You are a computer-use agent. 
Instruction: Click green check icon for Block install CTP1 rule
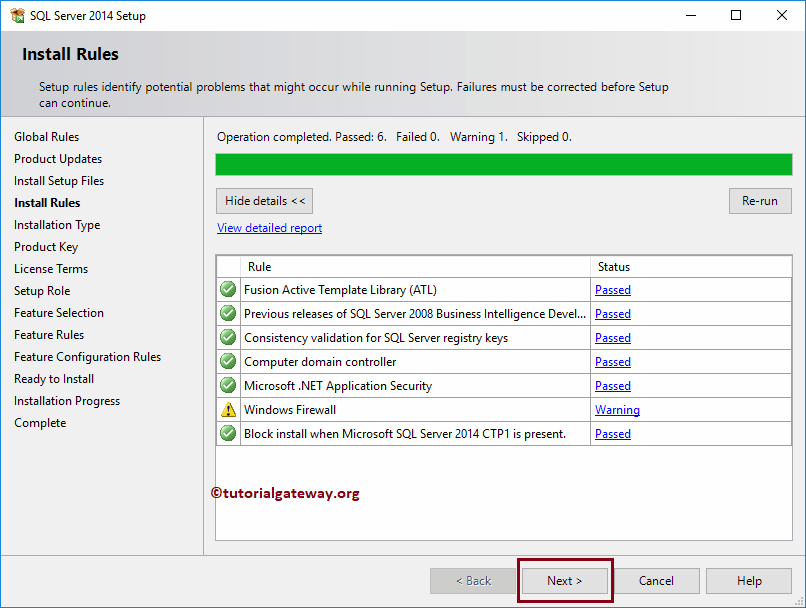coord(228,433)
